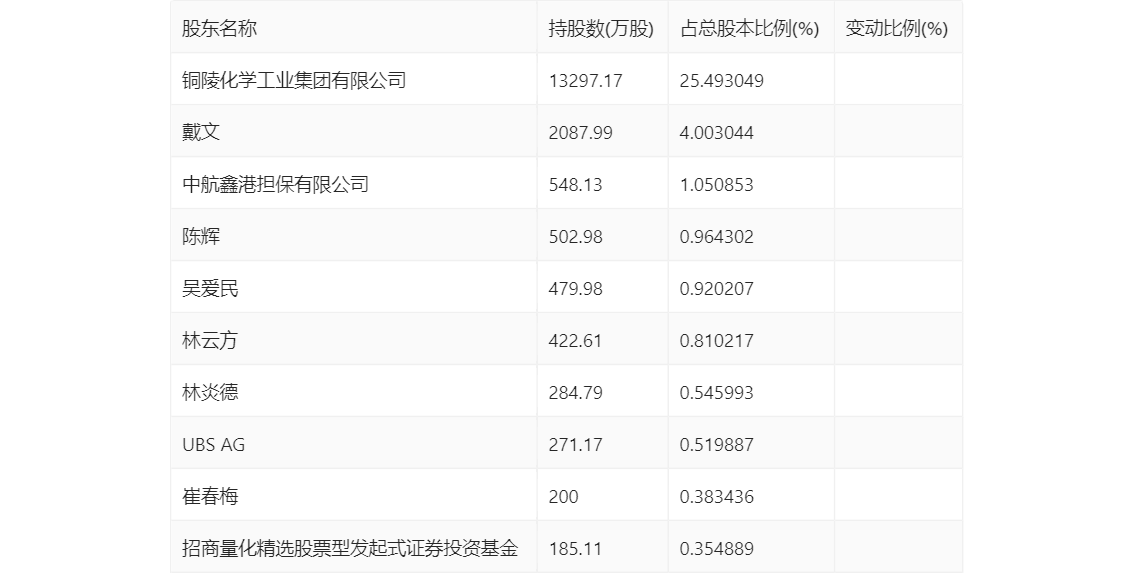Screen dimensions: 1134x573
Task: Click the ratio 1.050853
Action: [x=717, y=184]
